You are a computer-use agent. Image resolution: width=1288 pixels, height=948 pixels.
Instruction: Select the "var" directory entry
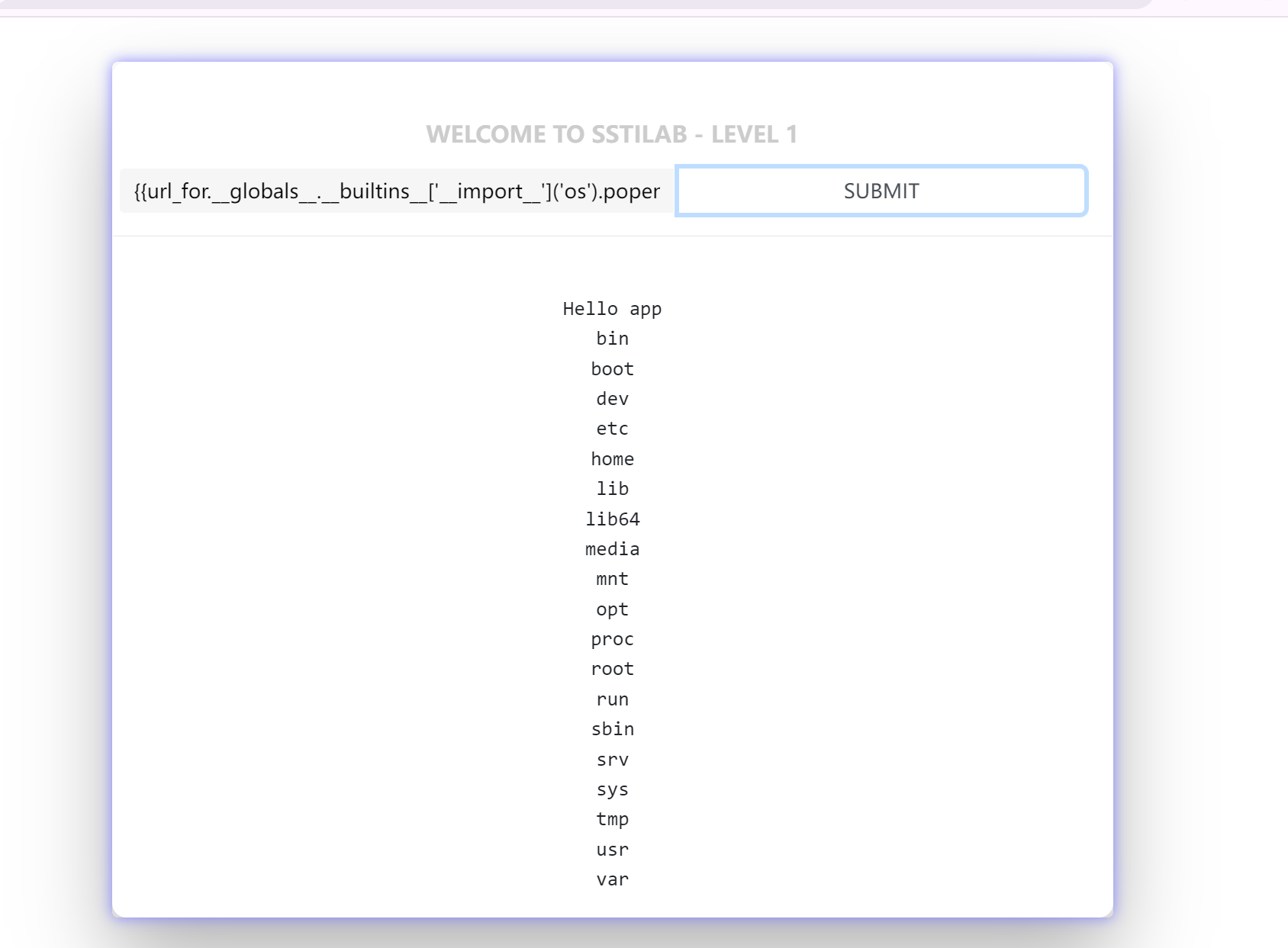pos(612,879)
